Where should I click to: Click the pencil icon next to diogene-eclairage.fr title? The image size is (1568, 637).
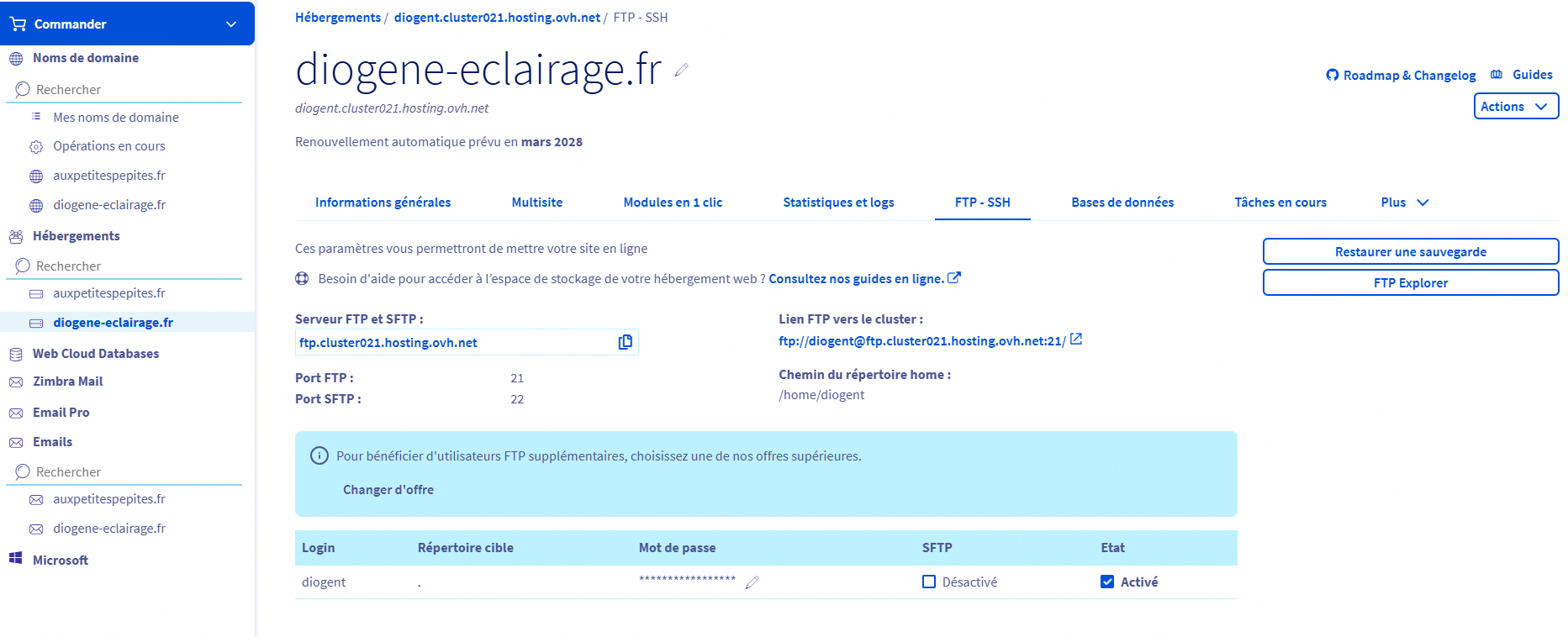(x=682, y=71)
